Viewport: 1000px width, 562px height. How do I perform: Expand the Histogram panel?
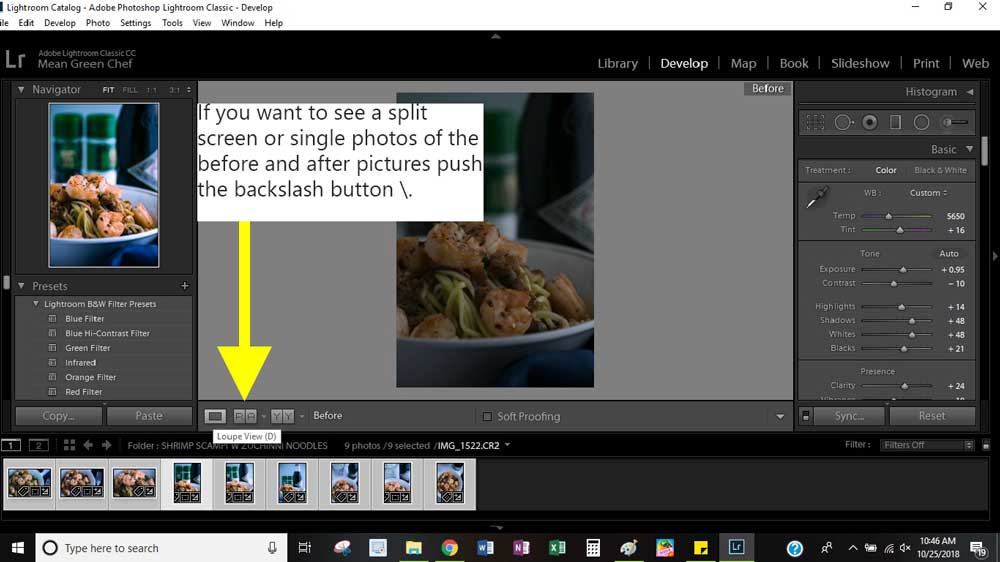click(x=970, y=92)
